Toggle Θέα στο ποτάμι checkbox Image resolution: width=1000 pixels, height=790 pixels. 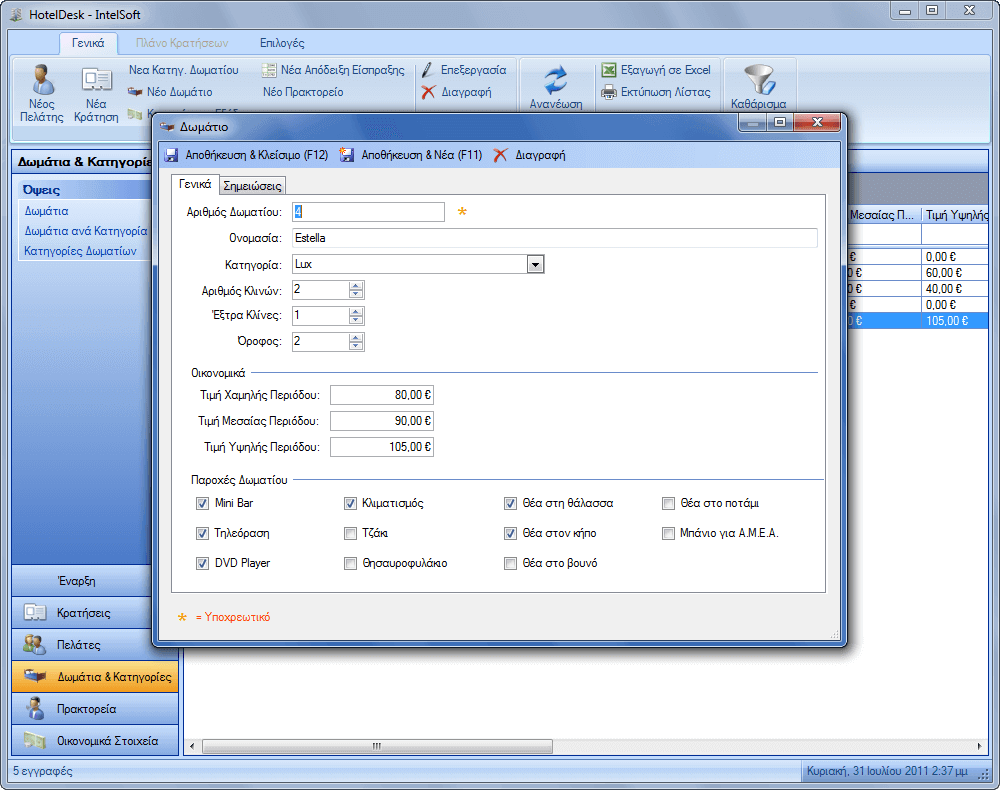pos(669,504)
